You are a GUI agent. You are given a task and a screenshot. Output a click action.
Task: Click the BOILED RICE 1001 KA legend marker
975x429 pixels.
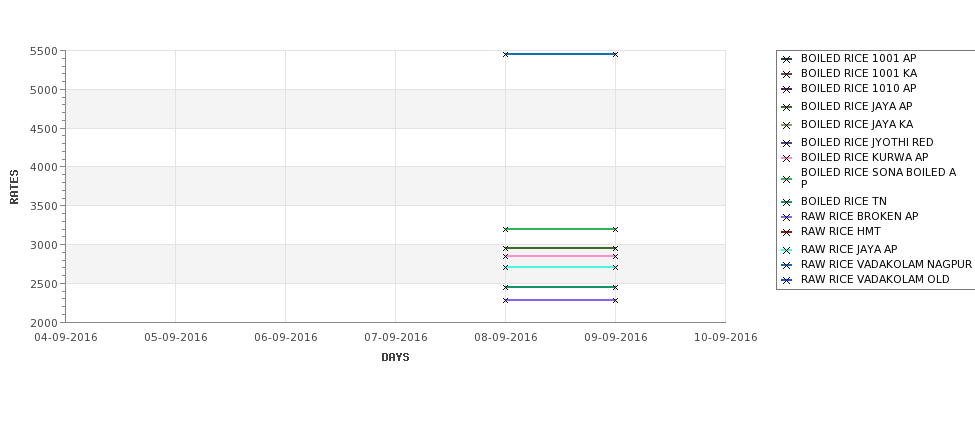pyautogui.click(x=787, y=74)
